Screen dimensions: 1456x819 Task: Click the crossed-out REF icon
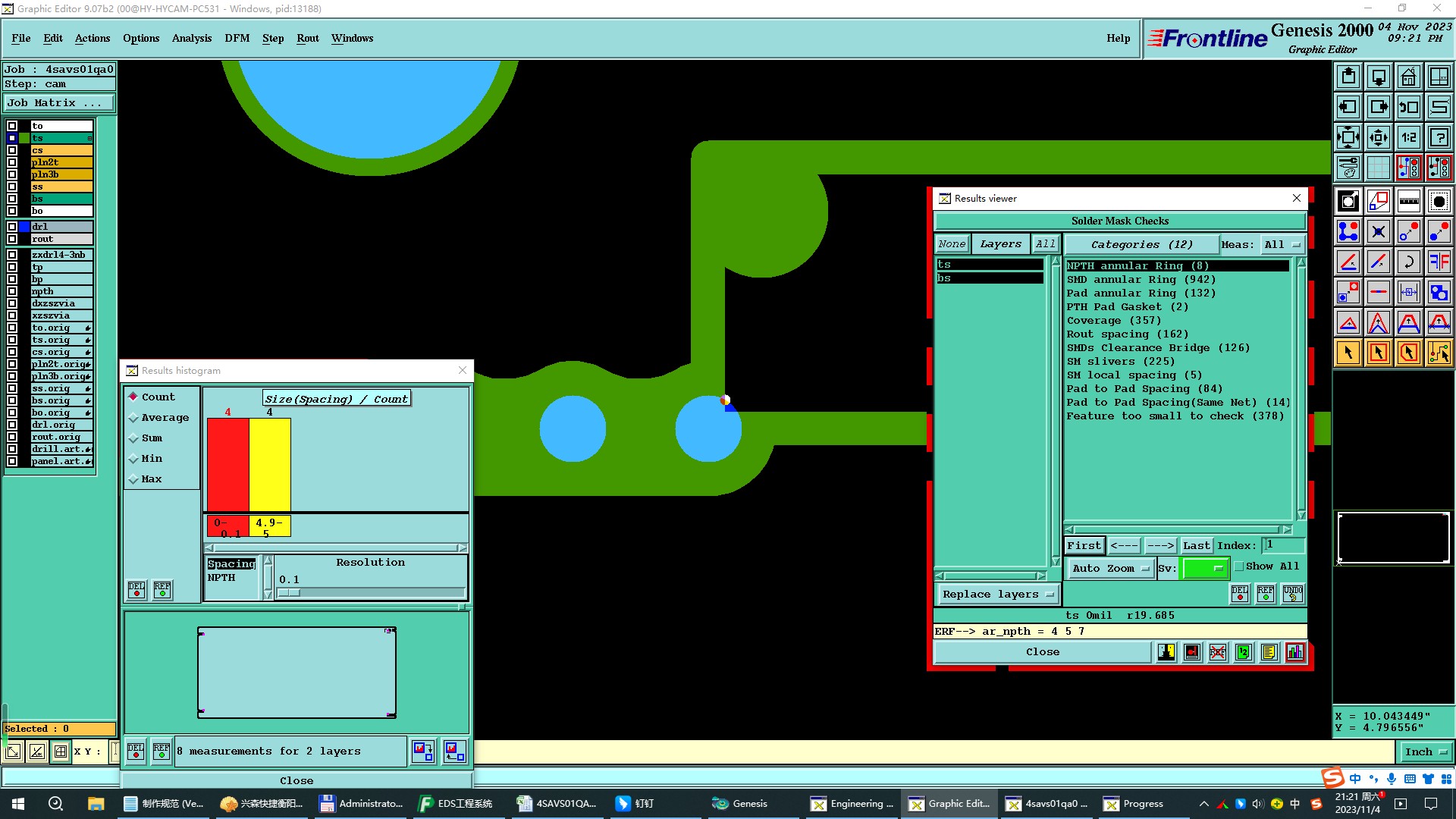point(1218,652)
